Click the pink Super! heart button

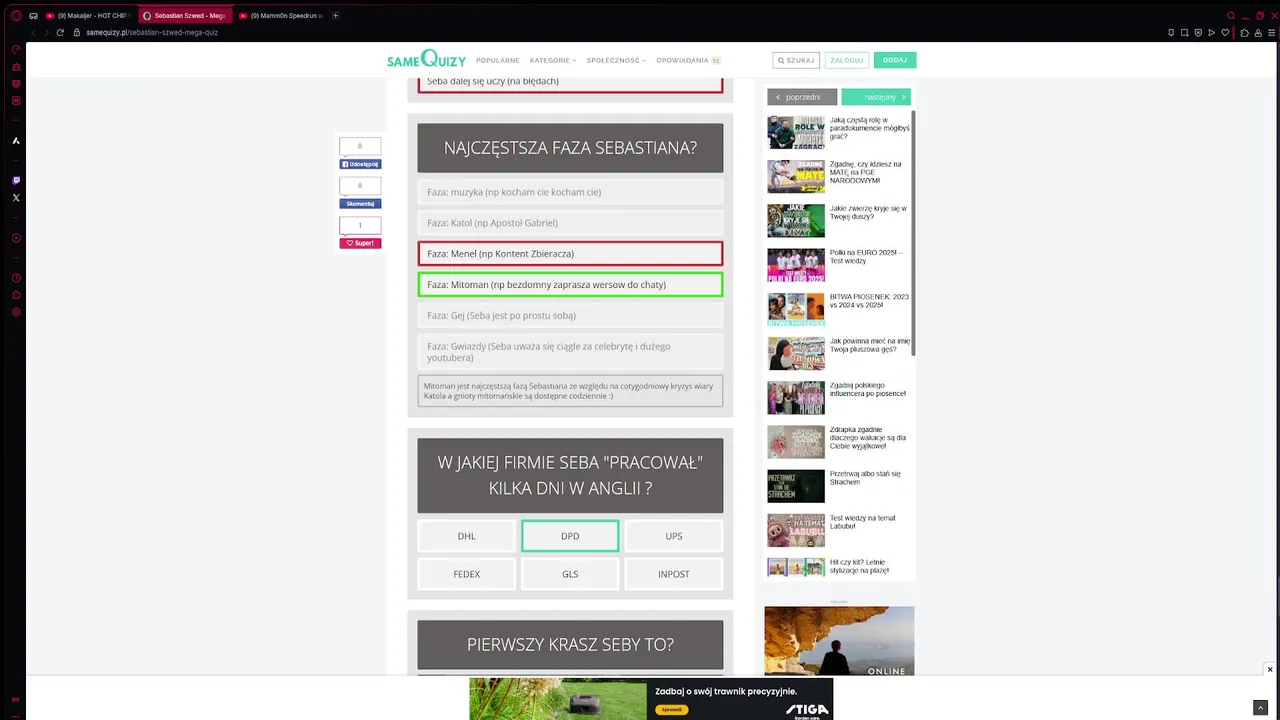[360, 243]
